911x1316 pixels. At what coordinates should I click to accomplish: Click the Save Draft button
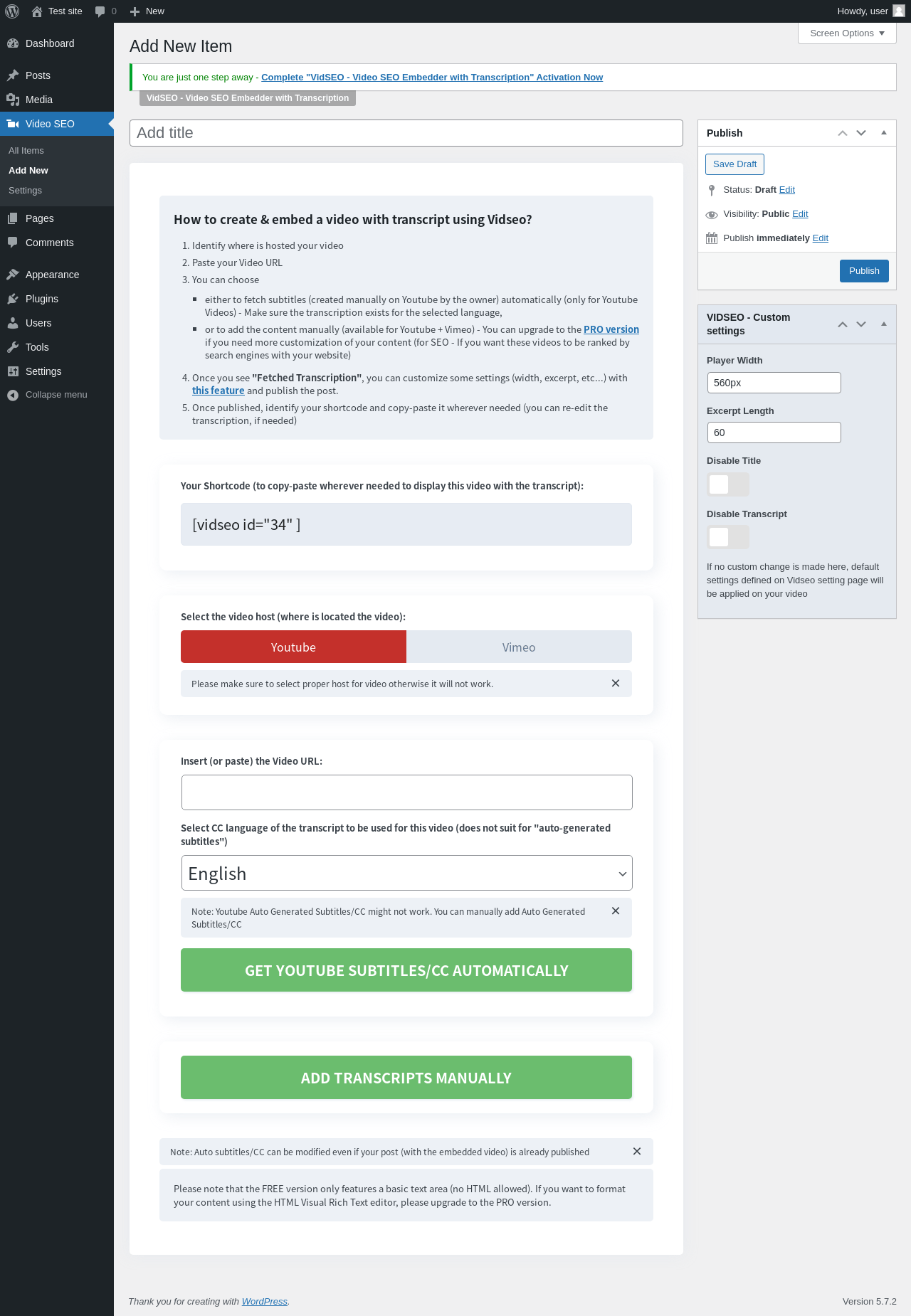pyautogui.click(x=734, y=164)
